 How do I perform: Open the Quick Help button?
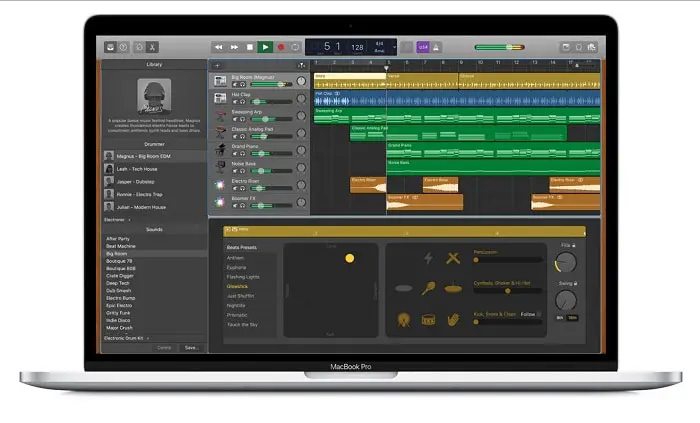click(124, 47)
